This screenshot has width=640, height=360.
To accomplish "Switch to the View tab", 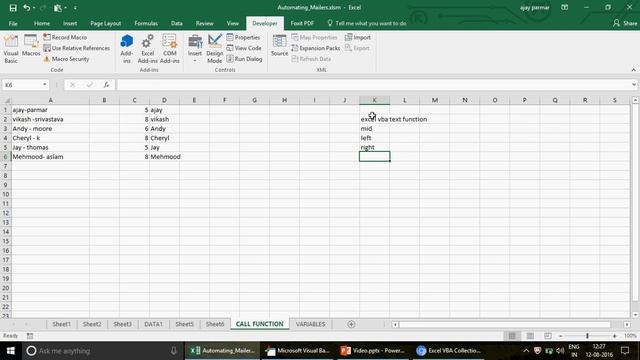I will [233, 23].
